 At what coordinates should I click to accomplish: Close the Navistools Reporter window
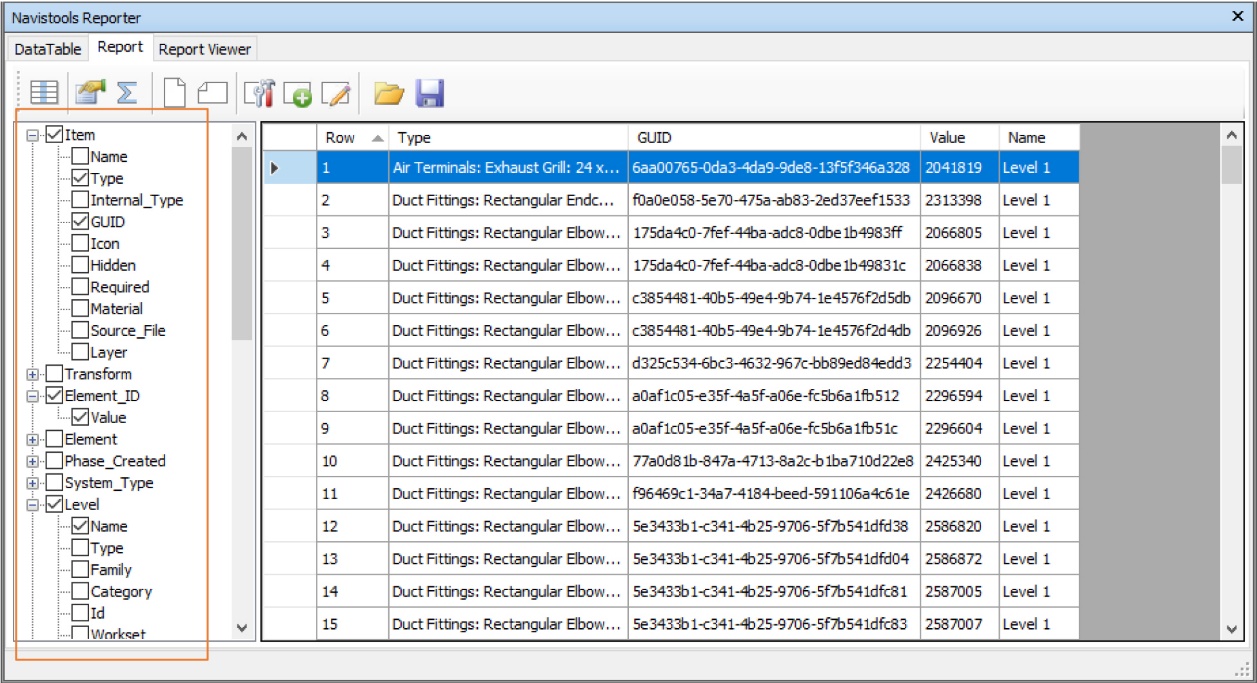tap(1238, 17)
